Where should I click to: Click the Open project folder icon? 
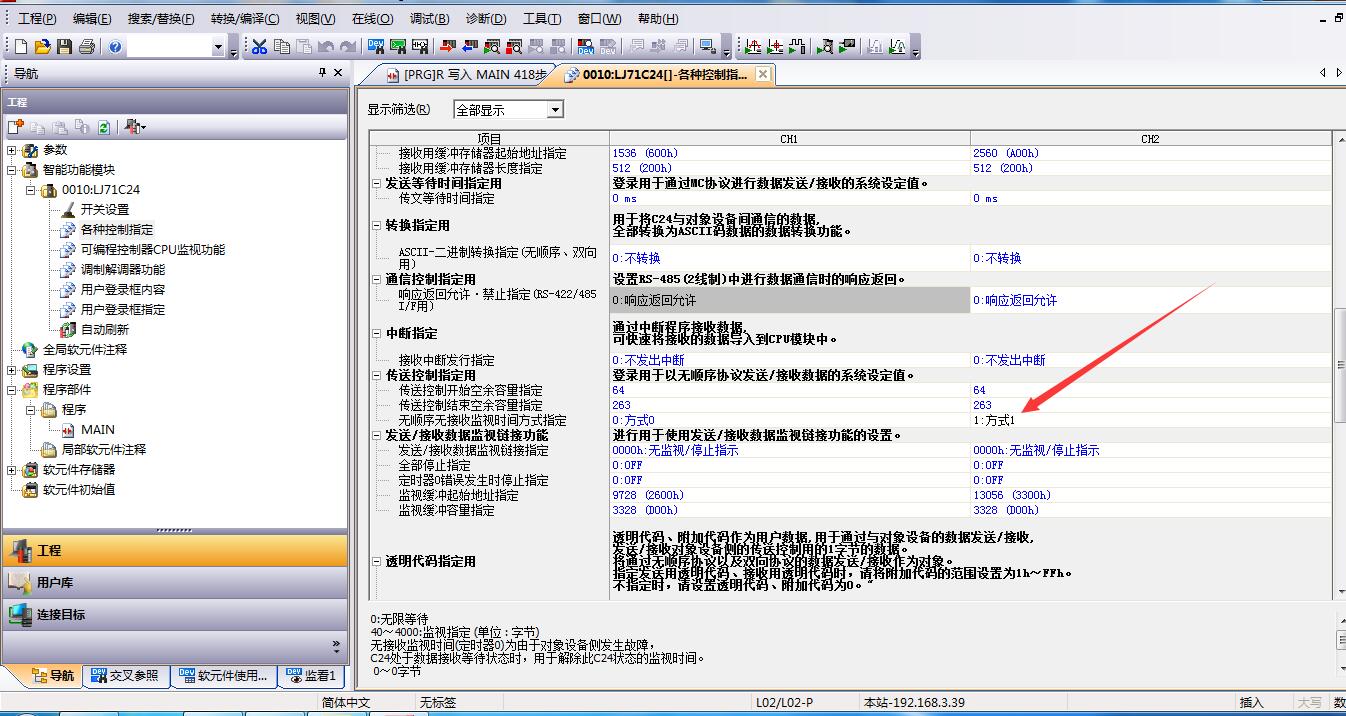coord(42,47)
